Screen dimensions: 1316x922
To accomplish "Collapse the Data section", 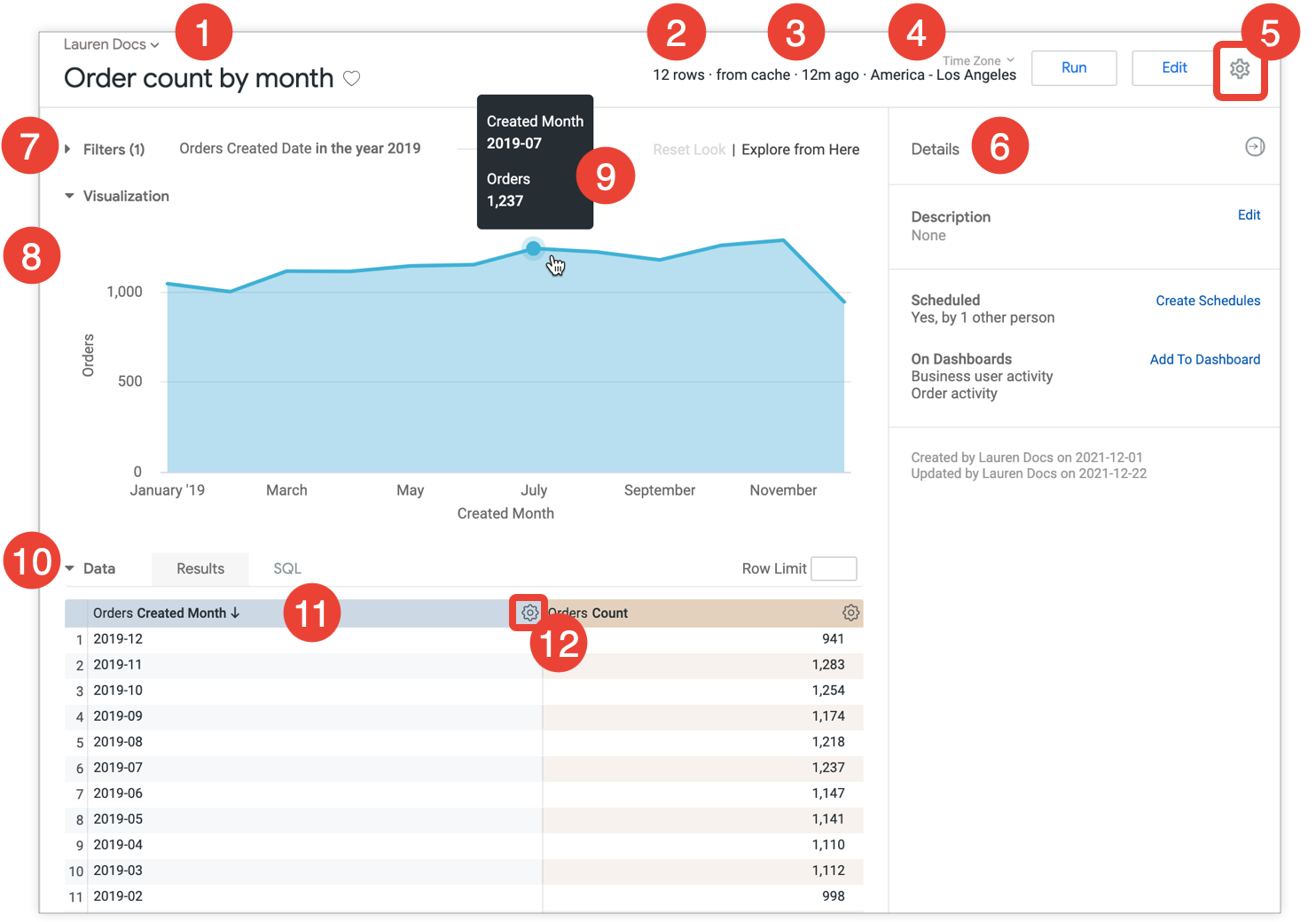I will point(69,568).
